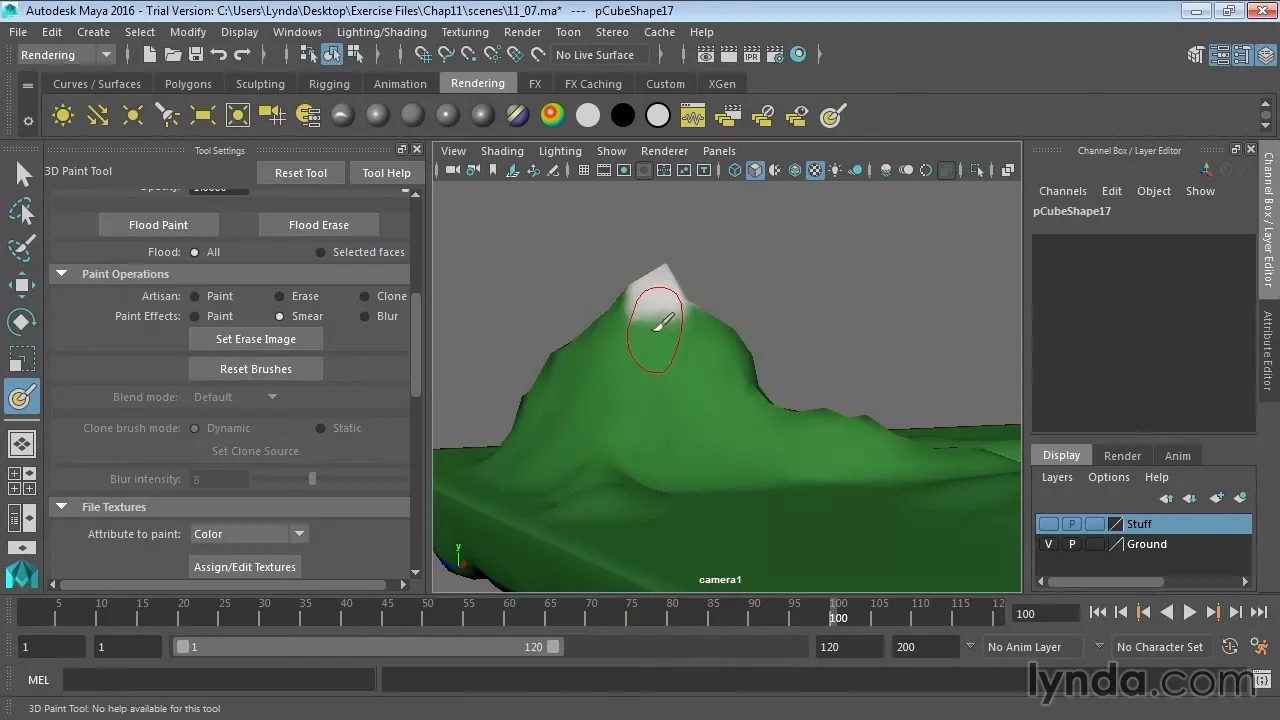Viewport: 1280px width, 720px height.
Task: Toggle visibility of the Ground layer
Action: click(x=1048, y=544)
